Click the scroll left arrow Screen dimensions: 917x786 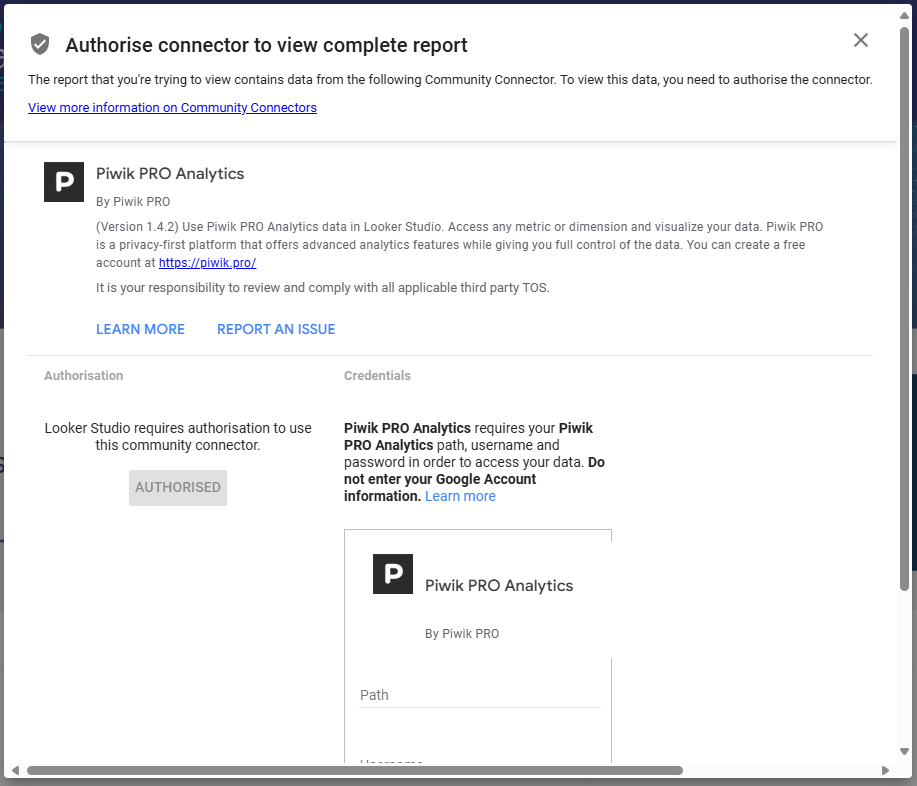pos(15,770)
